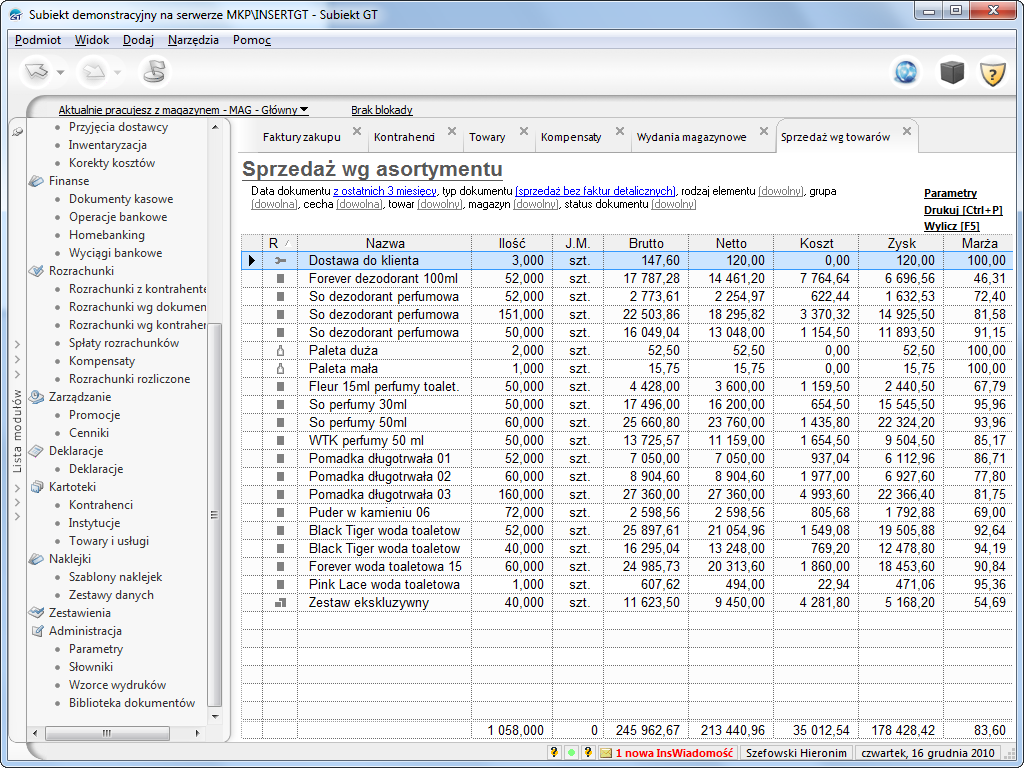Click the Drukuj [Ctrl+P] link
The image size is (1024, 768).
pyautogui.click(x=962, y=210)
